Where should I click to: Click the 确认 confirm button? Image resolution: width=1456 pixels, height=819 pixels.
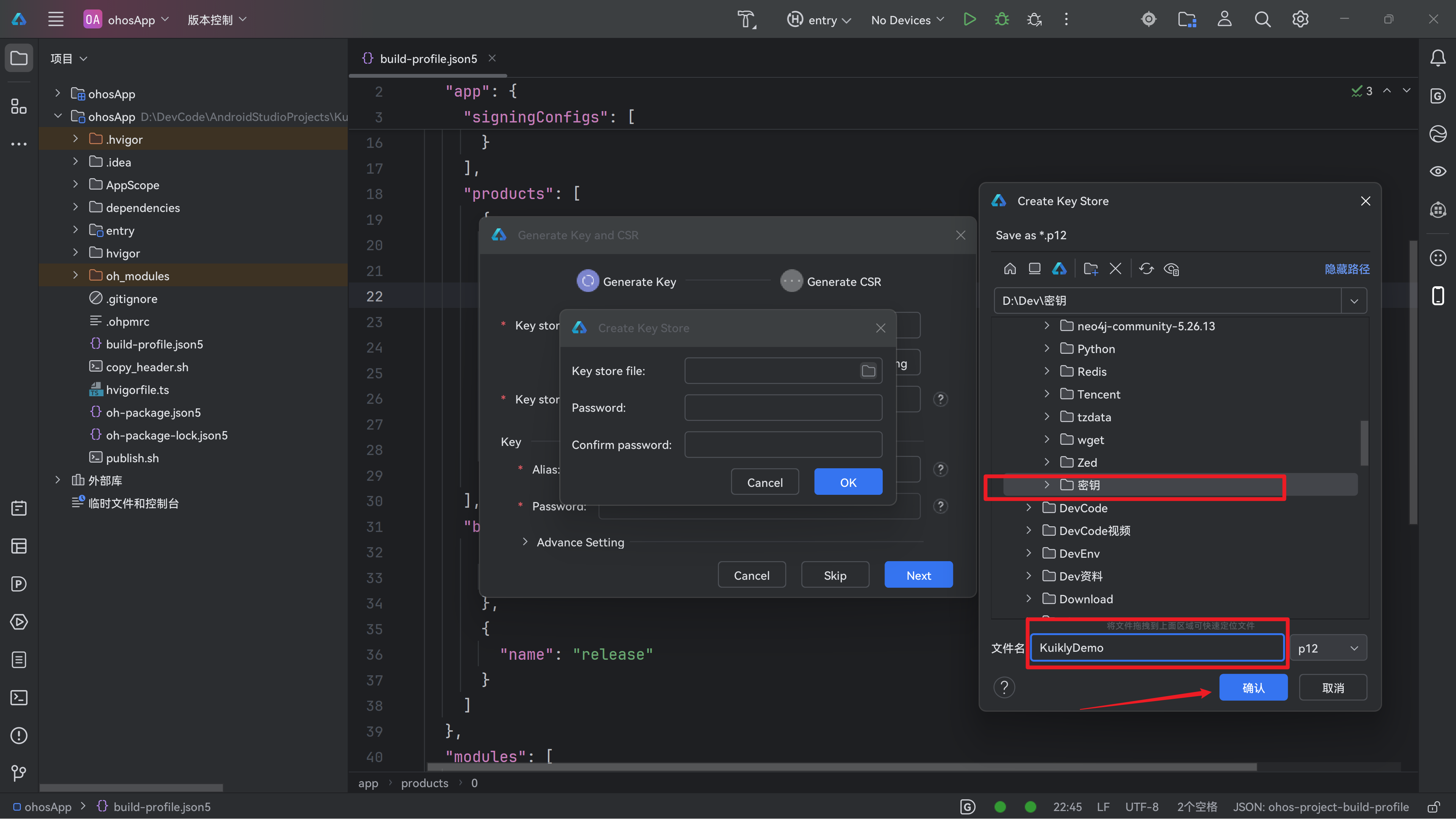pyautogui.click(x=1253, y=688)
